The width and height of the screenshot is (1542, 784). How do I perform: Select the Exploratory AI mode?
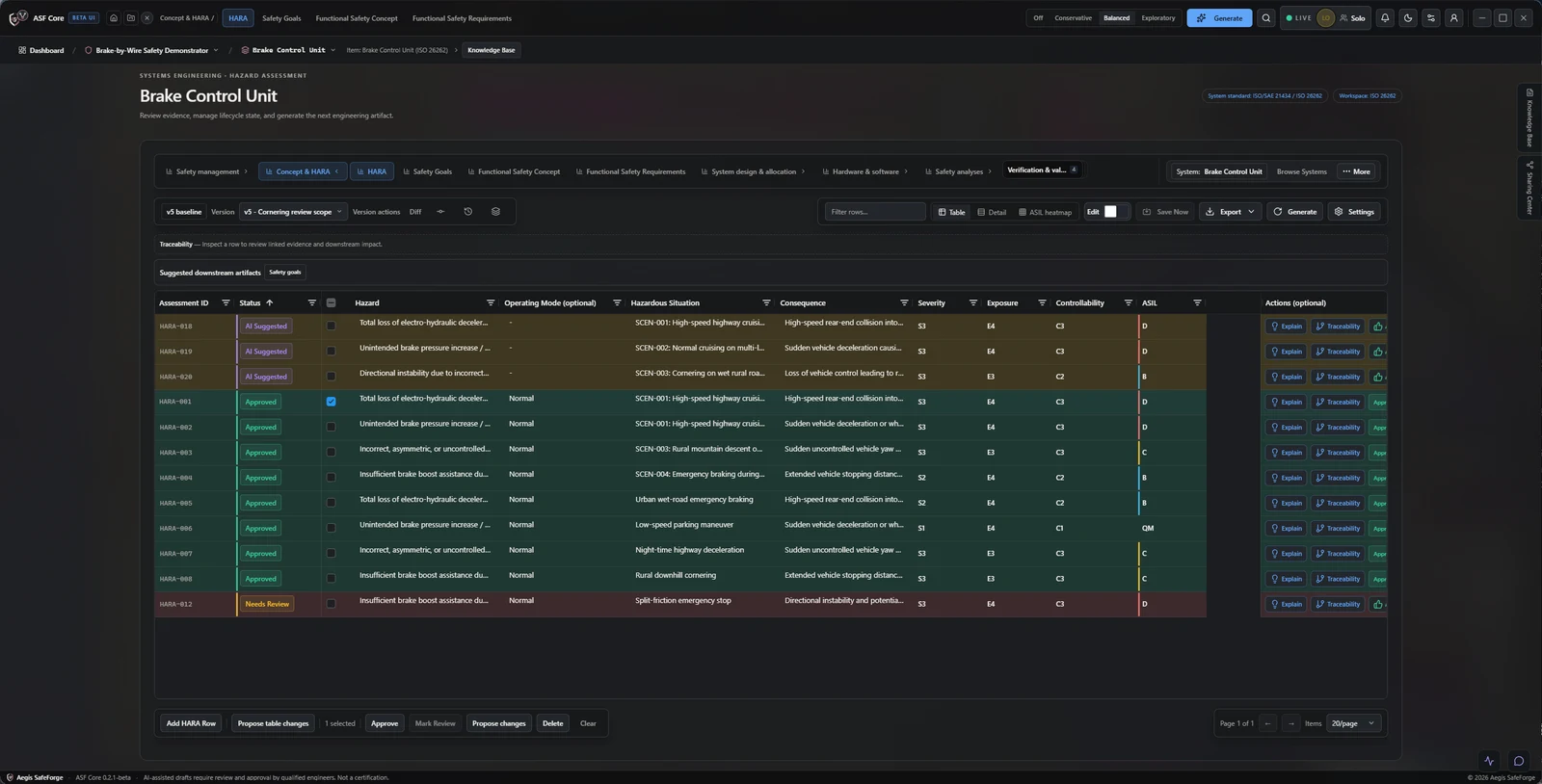click(1157, 18)
